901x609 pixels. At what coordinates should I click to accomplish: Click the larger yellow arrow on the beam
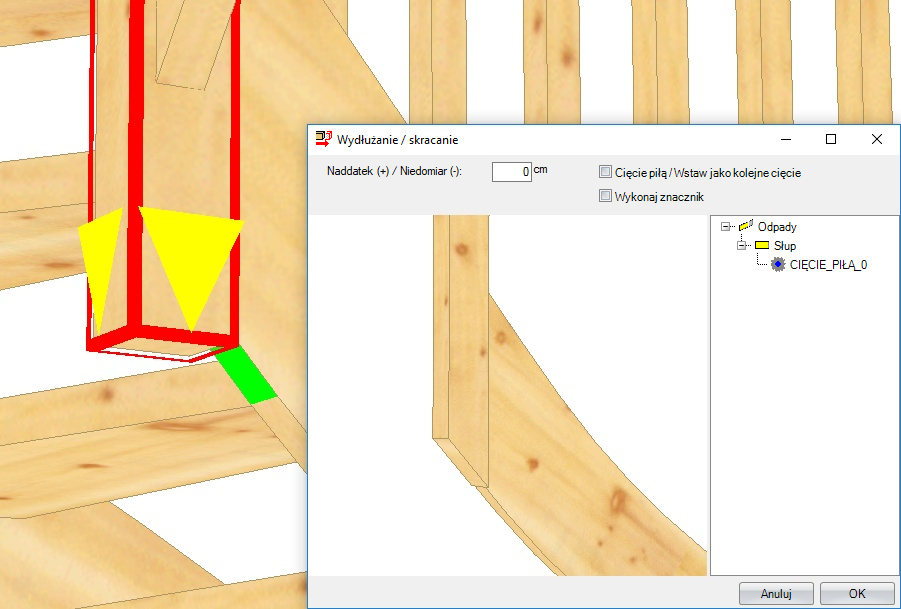(x=190, y=262)
